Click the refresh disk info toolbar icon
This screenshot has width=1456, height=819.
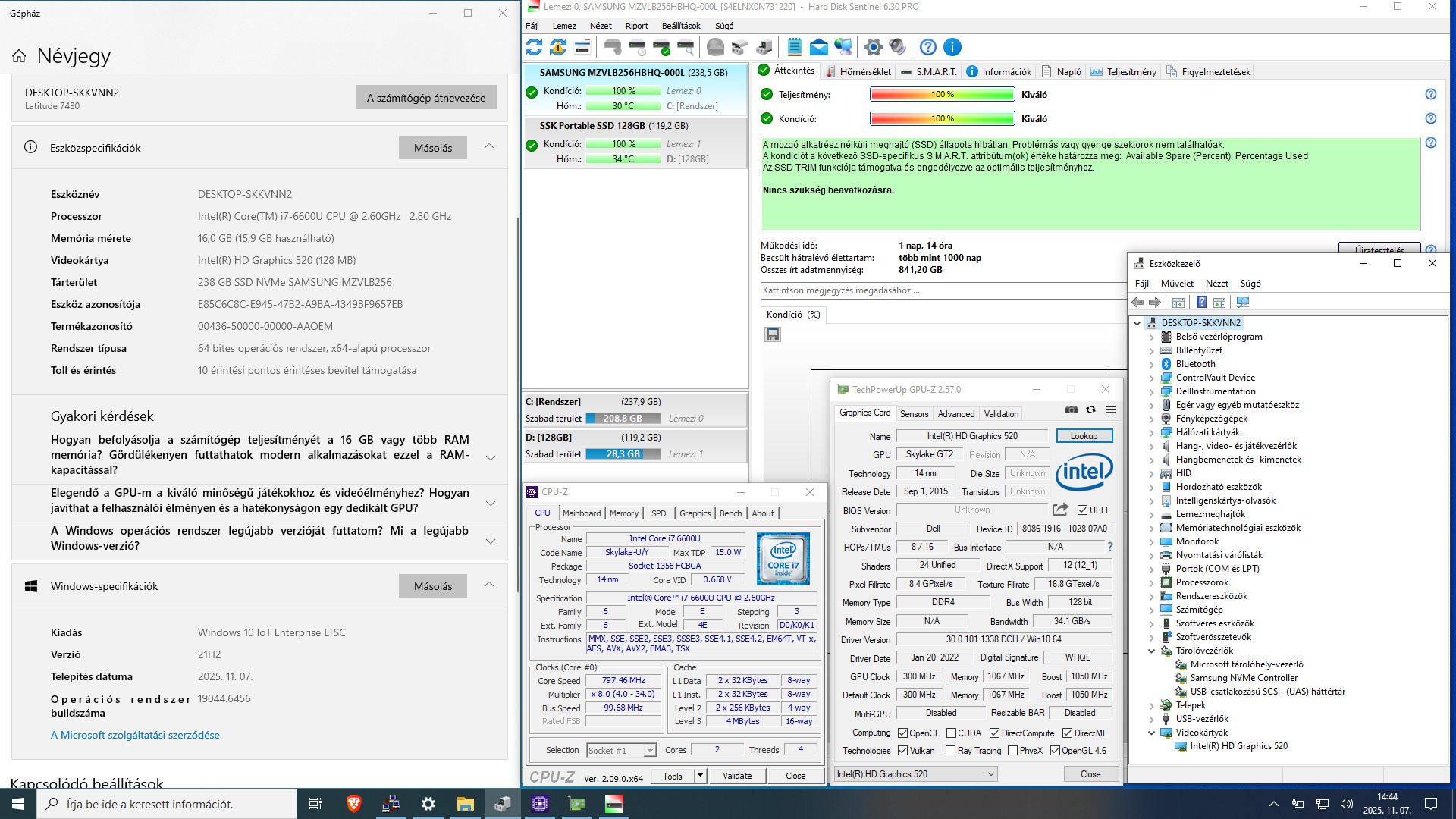coord(534,47)
